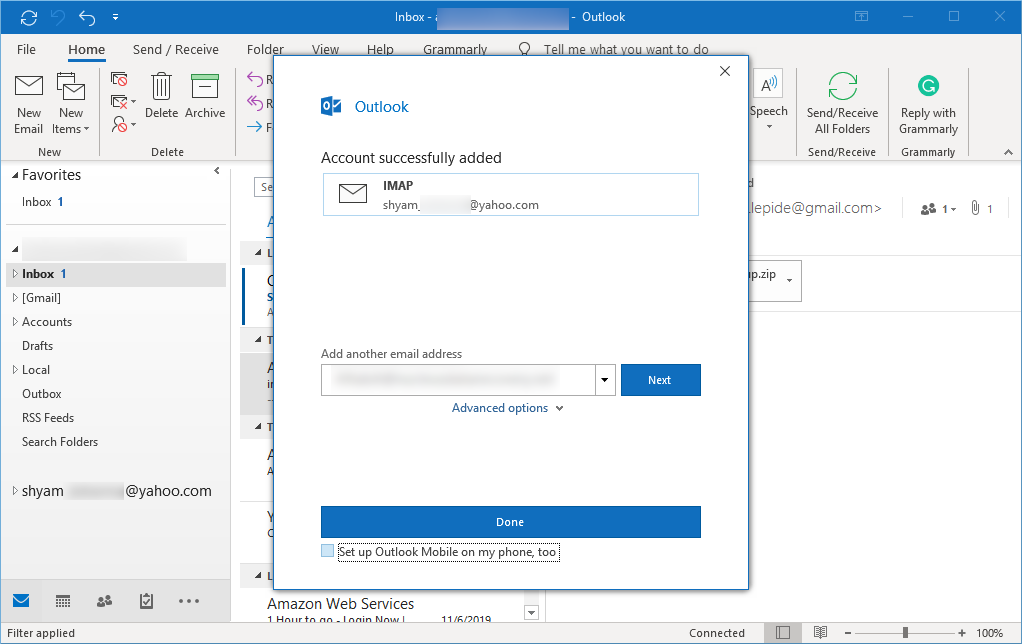Image resolution: width=1022 pixels, height=644 pixels.
Task: Open the Tasks view icon
Action: [x=146, y=601]
